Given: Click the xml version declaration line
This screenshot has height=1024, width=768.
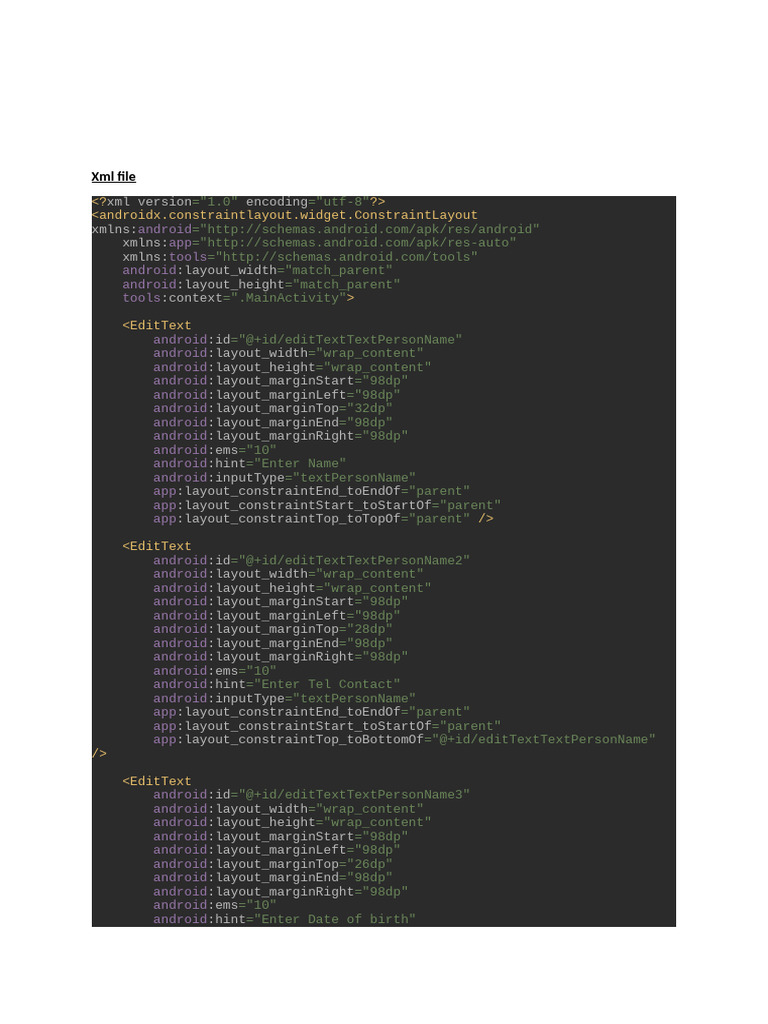Looking at the screenshot, I should (238, 202).
